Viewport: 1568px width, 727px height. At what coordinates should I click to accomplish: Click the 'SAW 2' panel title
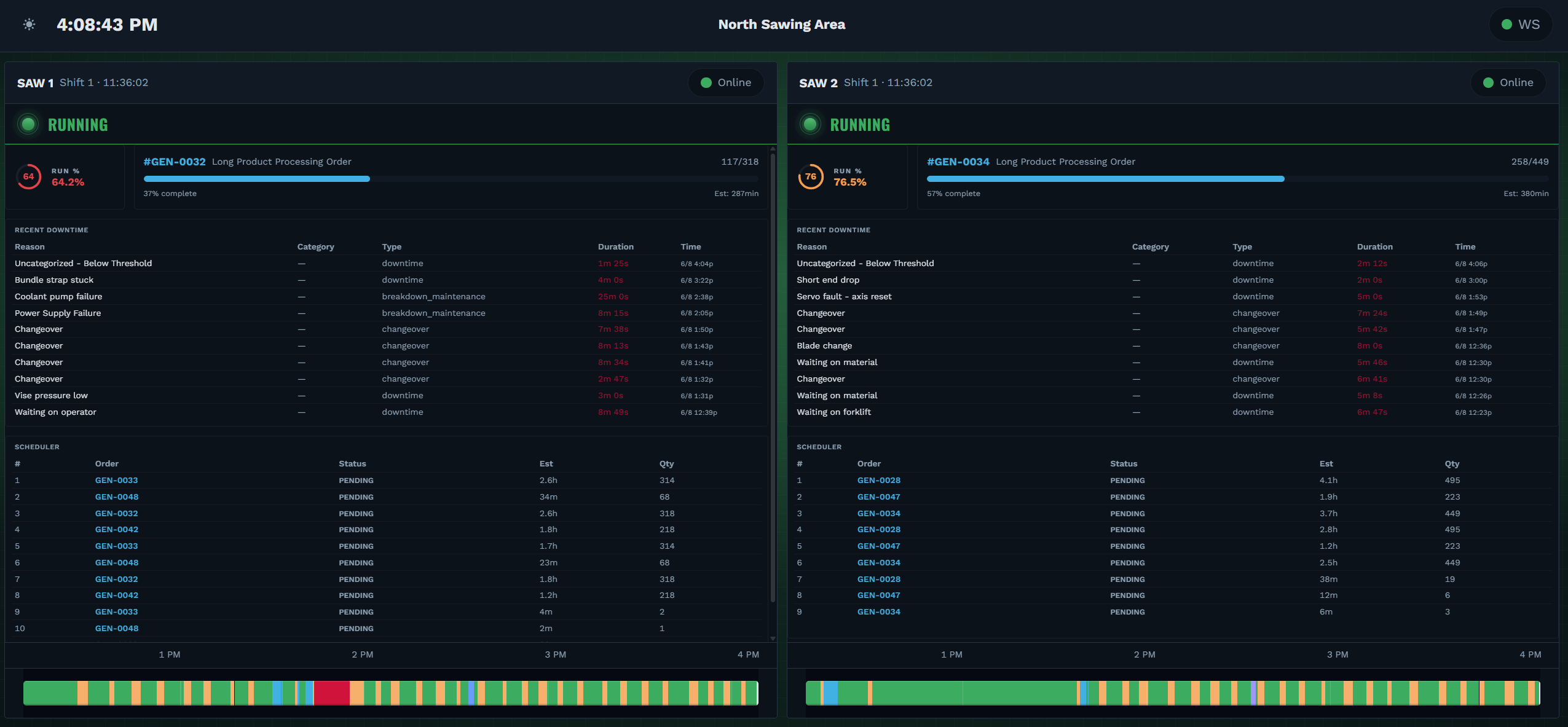[818, 83]
